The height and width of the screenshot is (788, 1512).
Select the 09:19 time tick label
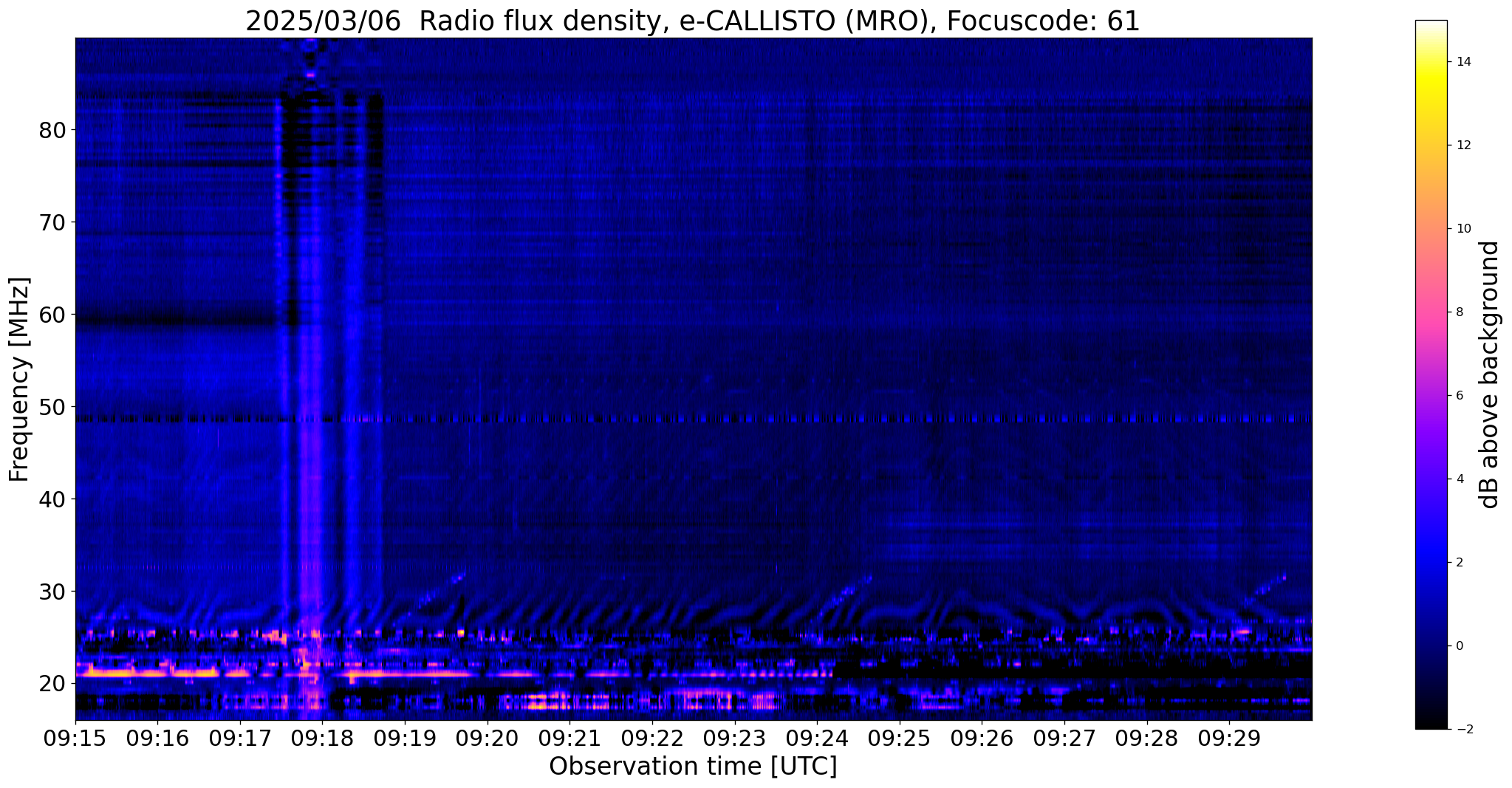click(x=405, y=738)
